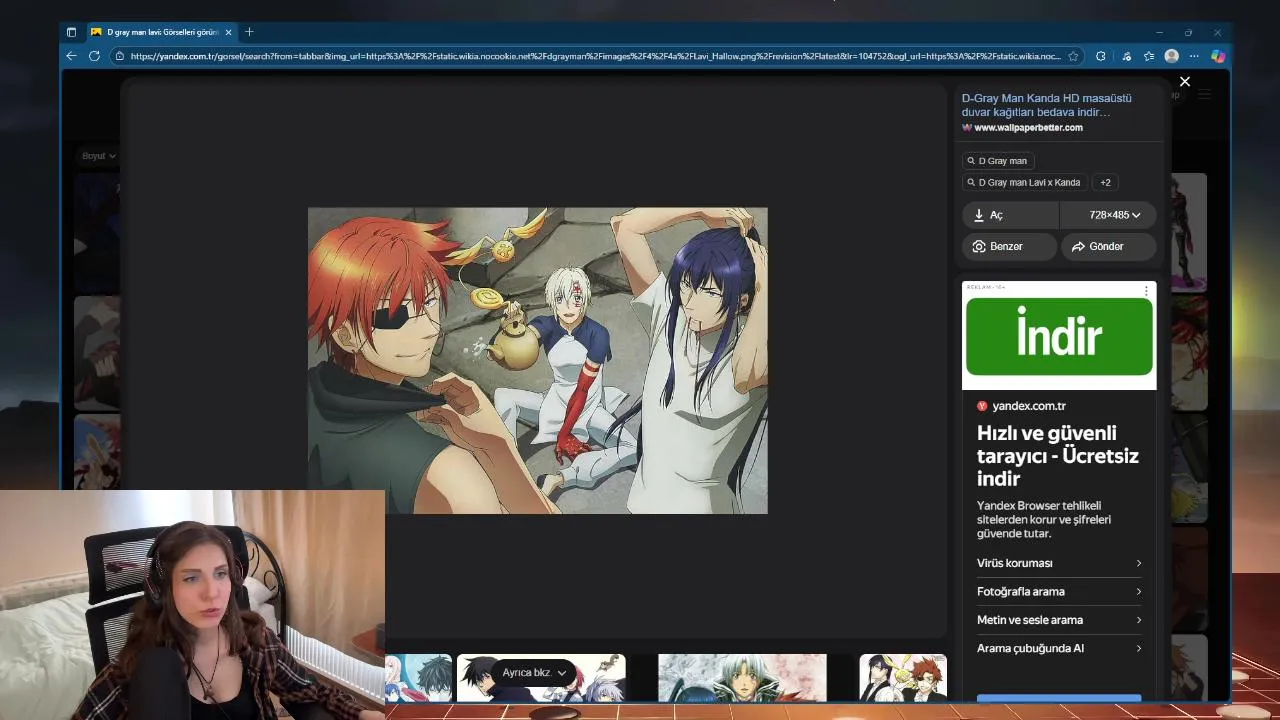Expand the Fotoğrafla arama item

(1059, 591)
